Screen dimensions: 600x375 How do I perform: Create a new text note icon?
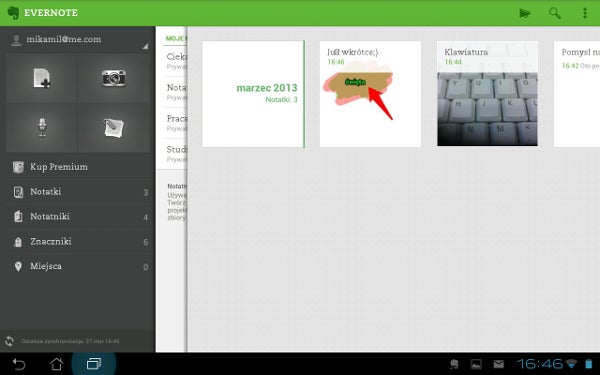tap(42, 78)
